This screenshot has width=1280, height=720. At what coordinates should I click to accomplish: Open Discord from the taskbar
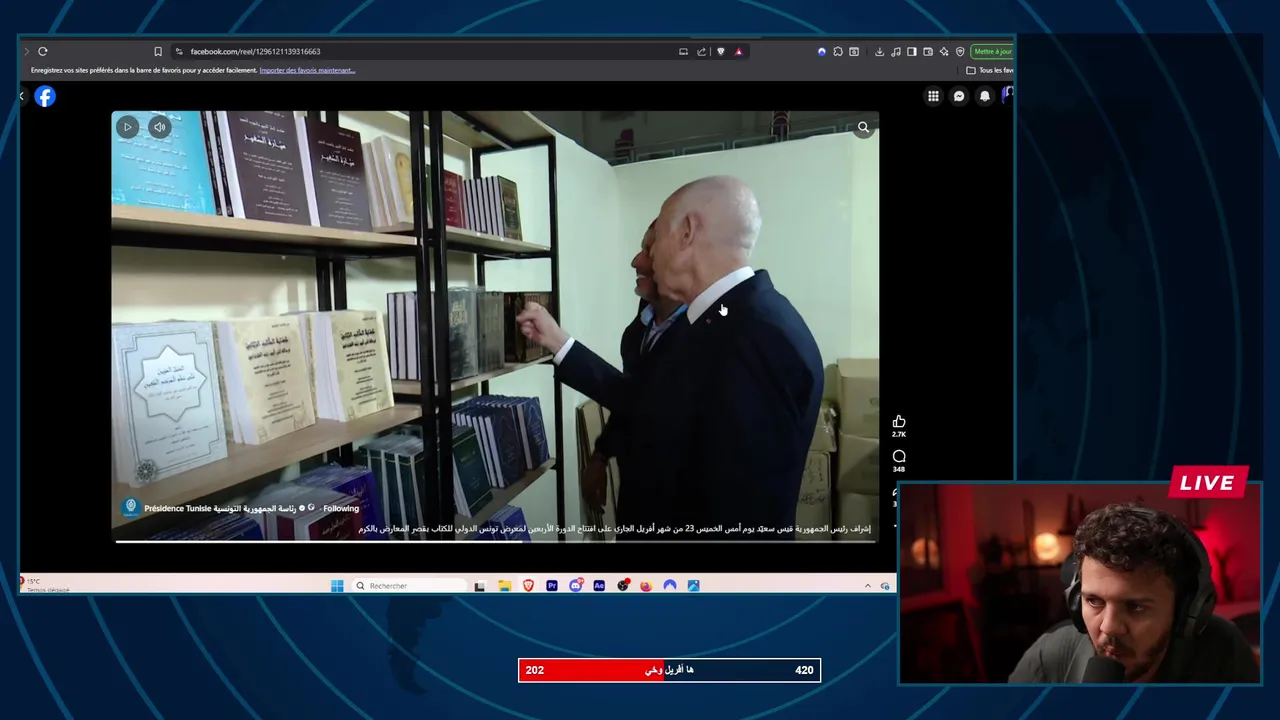coord(576,586)
